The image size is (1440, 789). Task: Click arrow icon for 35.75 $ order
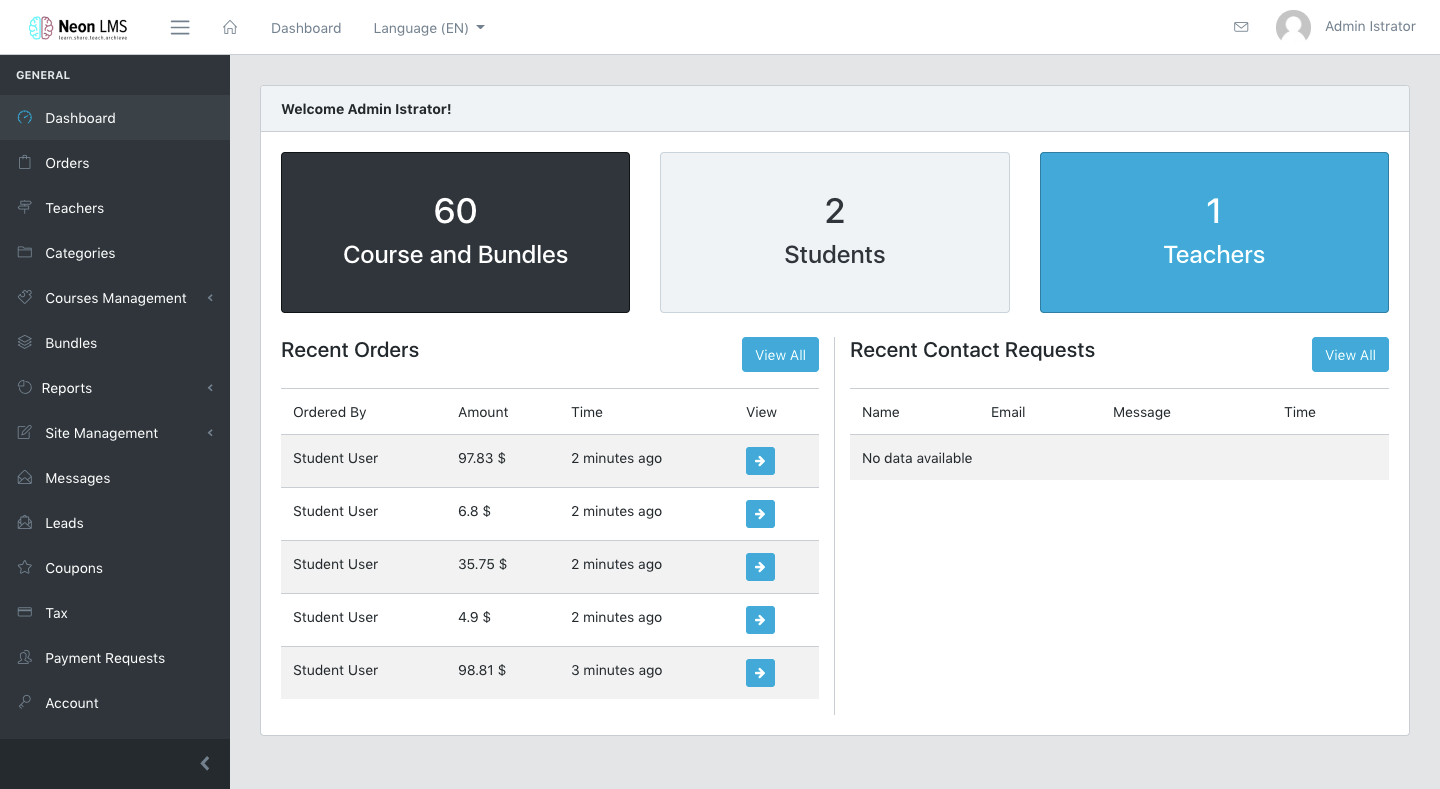[x=760, y=567]
